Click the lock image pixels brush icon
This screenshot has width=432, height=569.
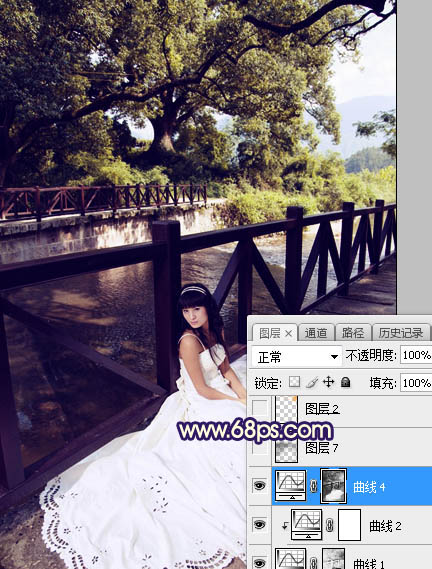point(312,382)
